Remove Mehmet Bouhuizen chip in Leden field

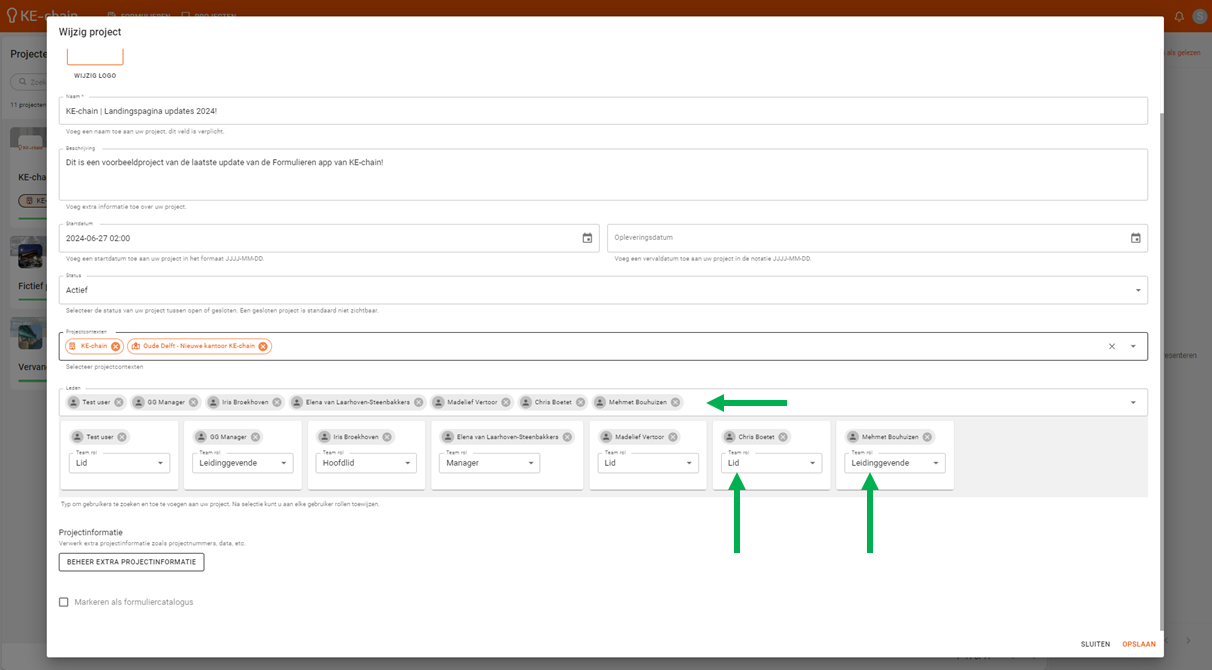[x=676, y=402]
